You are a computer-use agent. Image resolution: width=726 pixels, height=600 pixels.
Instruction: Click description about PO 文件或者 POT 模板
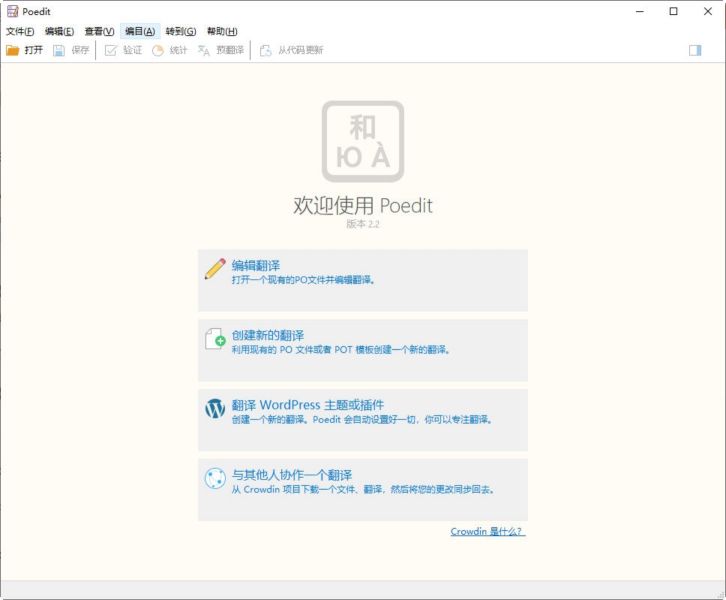click(x=341, y=350)
